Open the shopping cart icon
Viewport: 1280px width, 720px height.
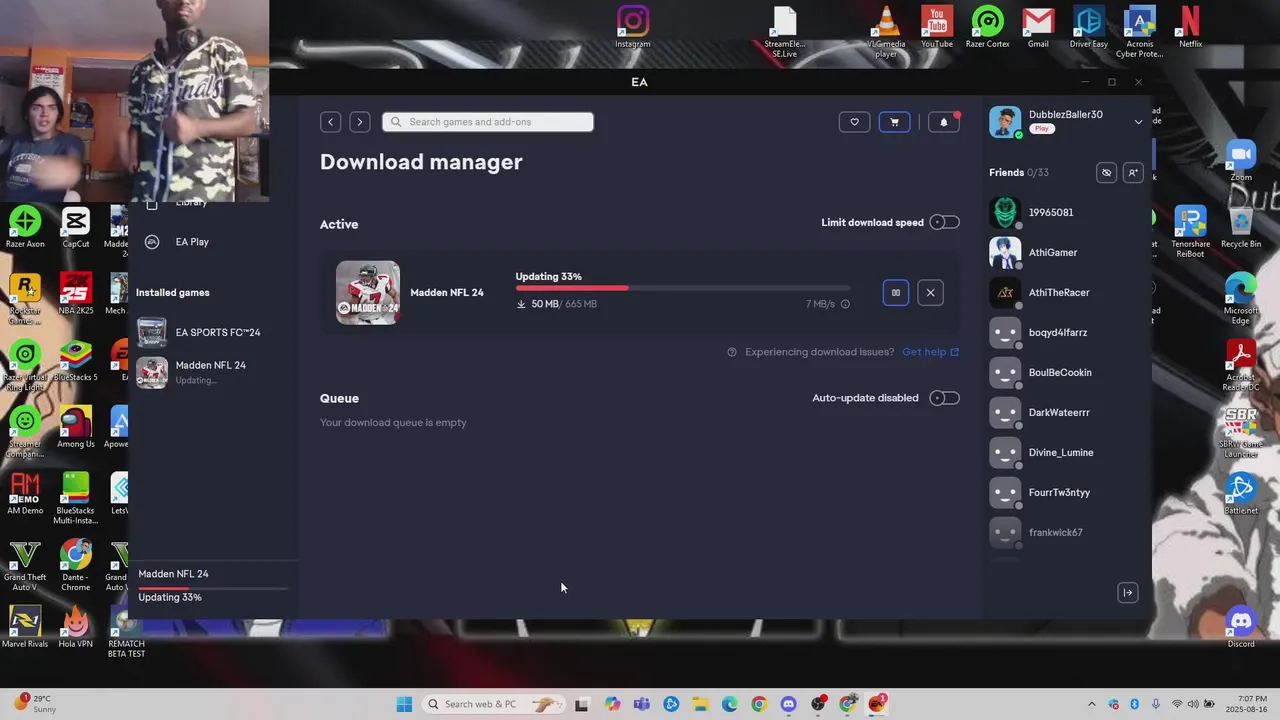pyautogui.click(x=894, y=122)
